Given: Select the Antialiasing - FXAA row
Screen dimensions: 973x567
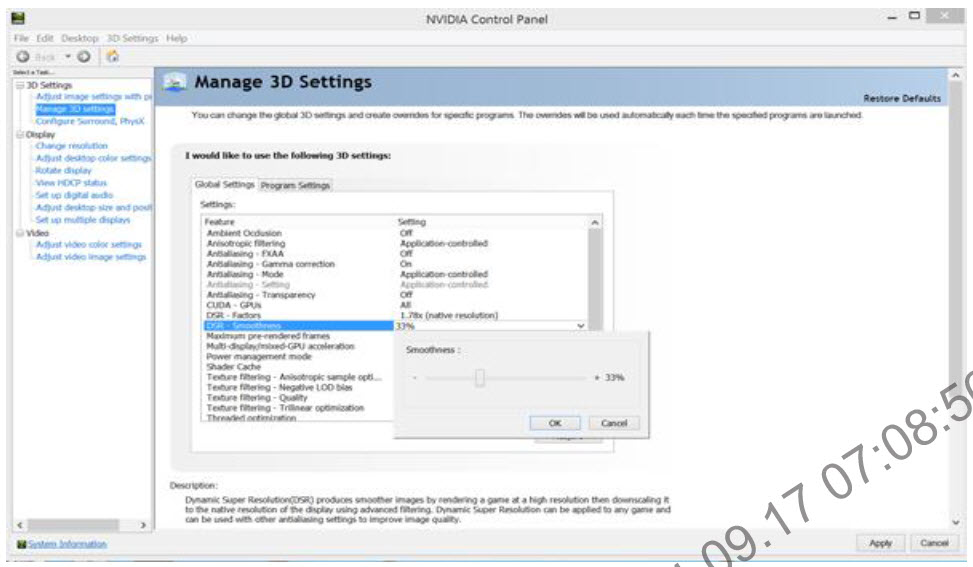Looking at the screenshot, I should point(395,254).
